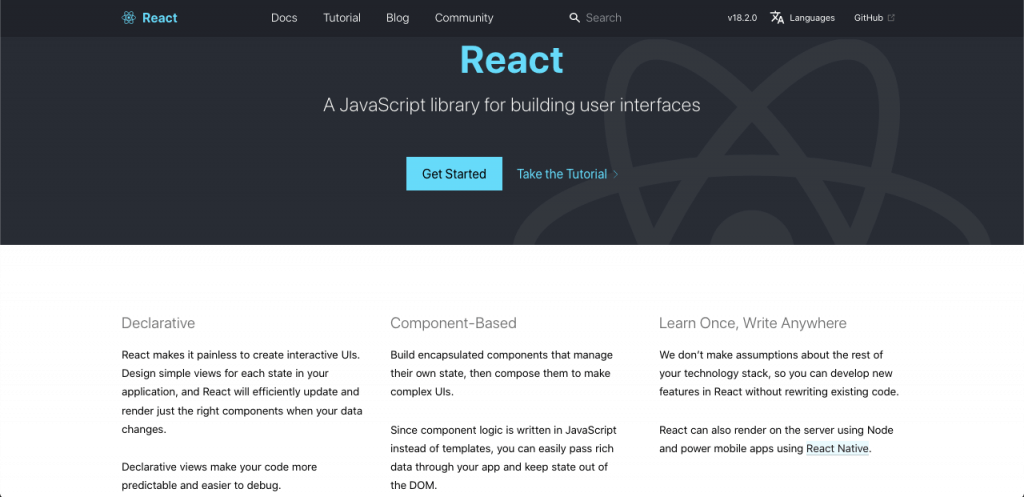
Task: Click the React brand name in header
Action: pyautogui.click(x=159, y=18)
